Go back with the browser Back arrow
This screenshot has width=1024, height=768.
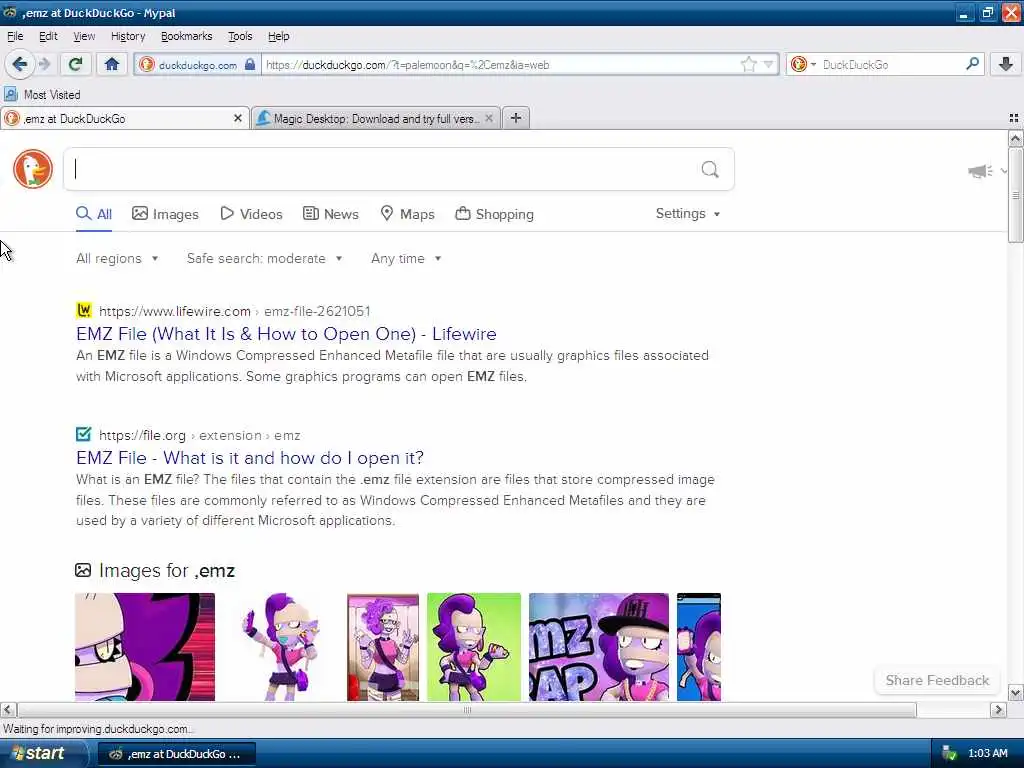coord(19,64)
